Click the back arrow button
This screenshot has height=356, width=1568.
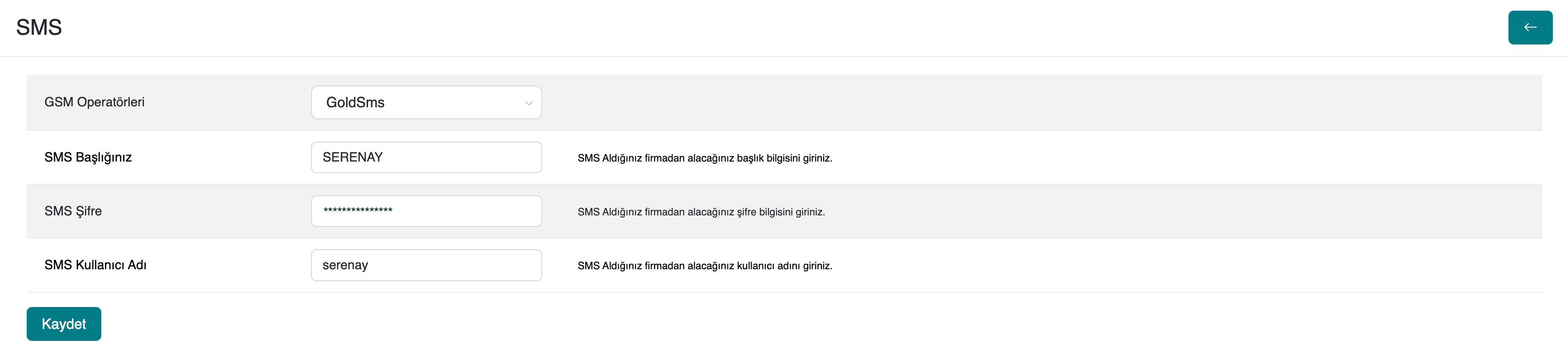pyautogui.click(x=1530, y=28)
